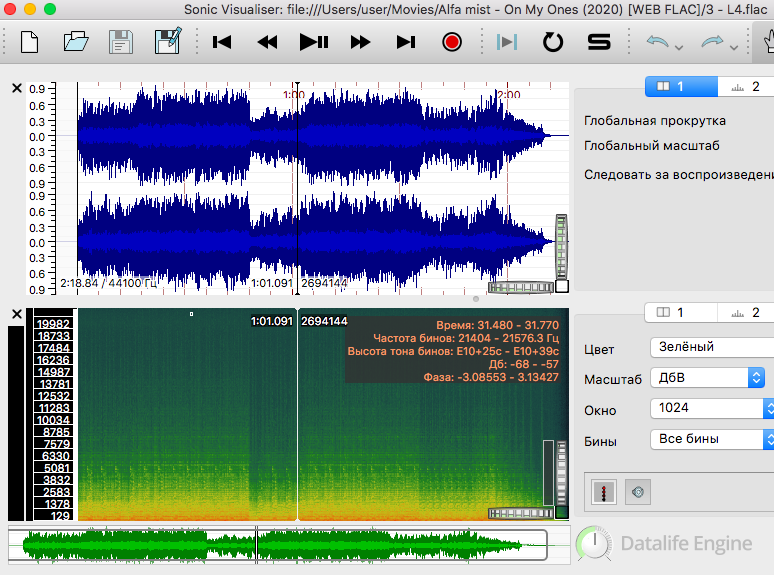The image size is (774, 575).
Task: Click the spectrogram pane horizontal zoom wheel
Action: click(x=521, y=513)
